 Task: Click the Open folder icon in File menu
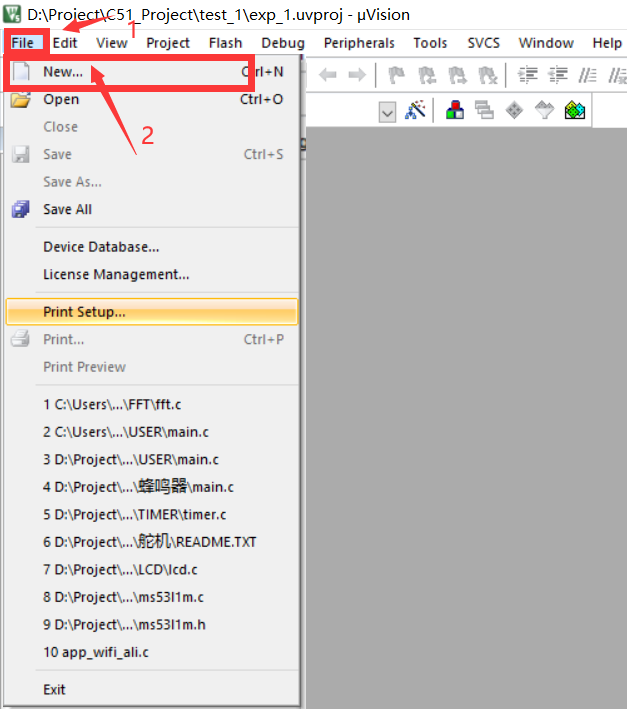pyautogui.click(x=21, y=99)
